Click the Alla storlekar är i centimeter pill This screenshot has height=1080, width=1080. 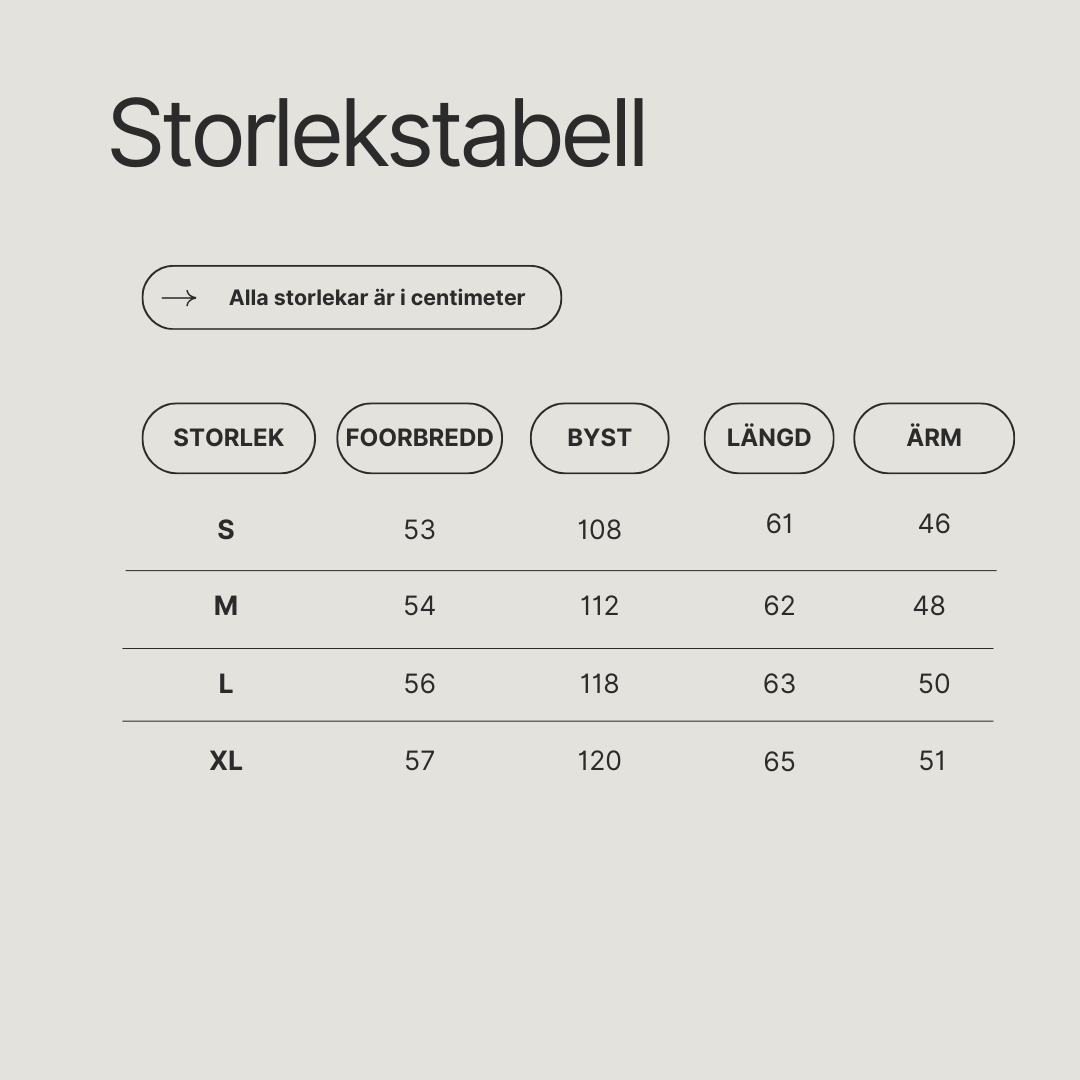click(352, 298)
